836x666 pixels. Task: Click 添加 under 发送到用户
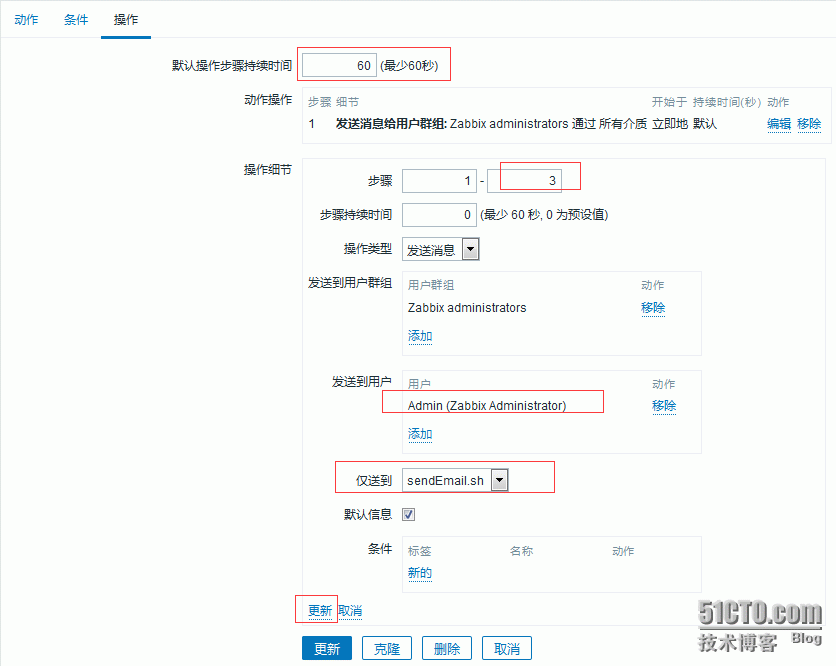(x=420, y=435)
